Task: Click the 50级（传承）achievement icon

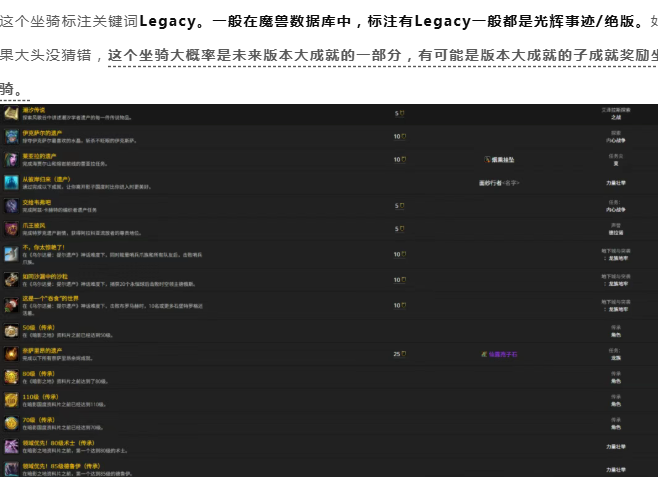Action: coord(11,330)
